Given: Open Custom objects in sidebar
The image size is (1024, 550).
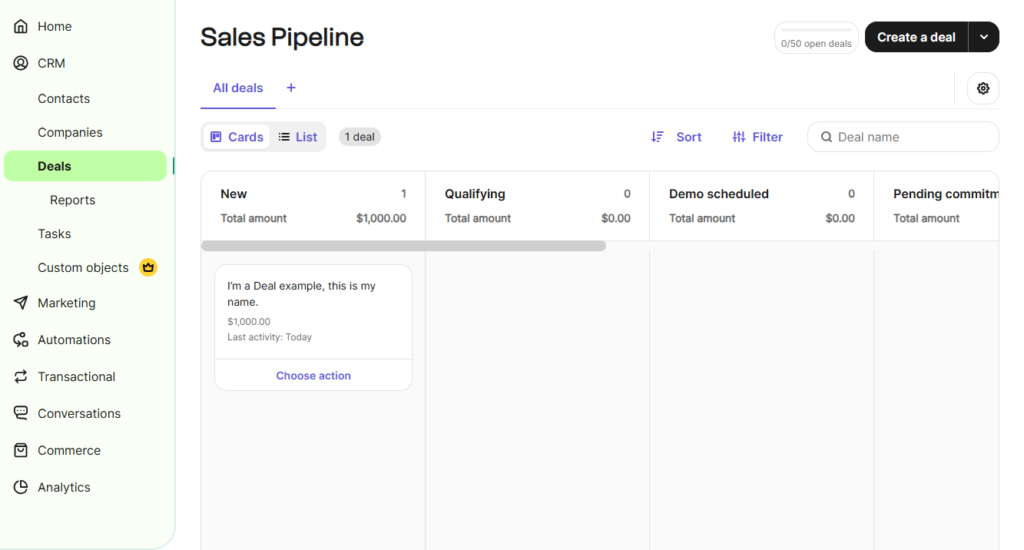Looking at the screenshot, I should click(83, 268).
